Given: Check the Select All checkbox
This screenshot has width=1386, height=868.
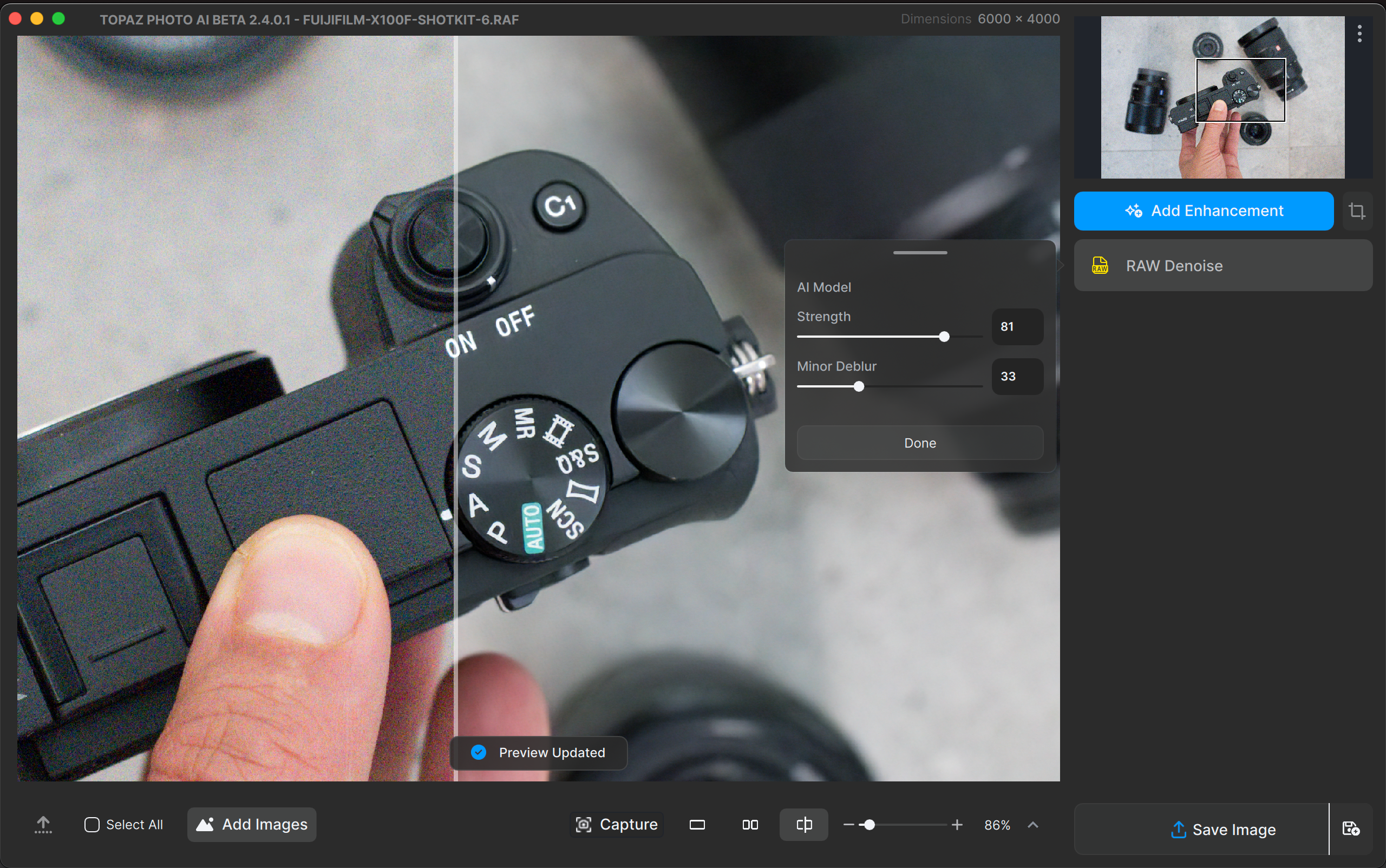Looking at the screenshot, I should tap(92, 825).
